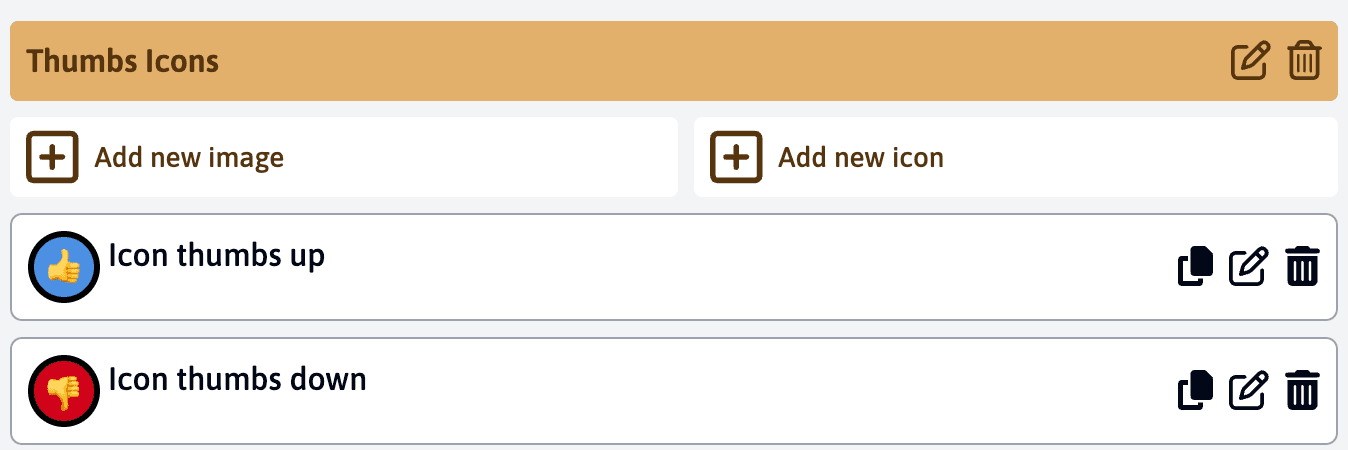Click the plus icon beside Add new icon
Viewport: 1348px width, 450px height.
[736, 157]
